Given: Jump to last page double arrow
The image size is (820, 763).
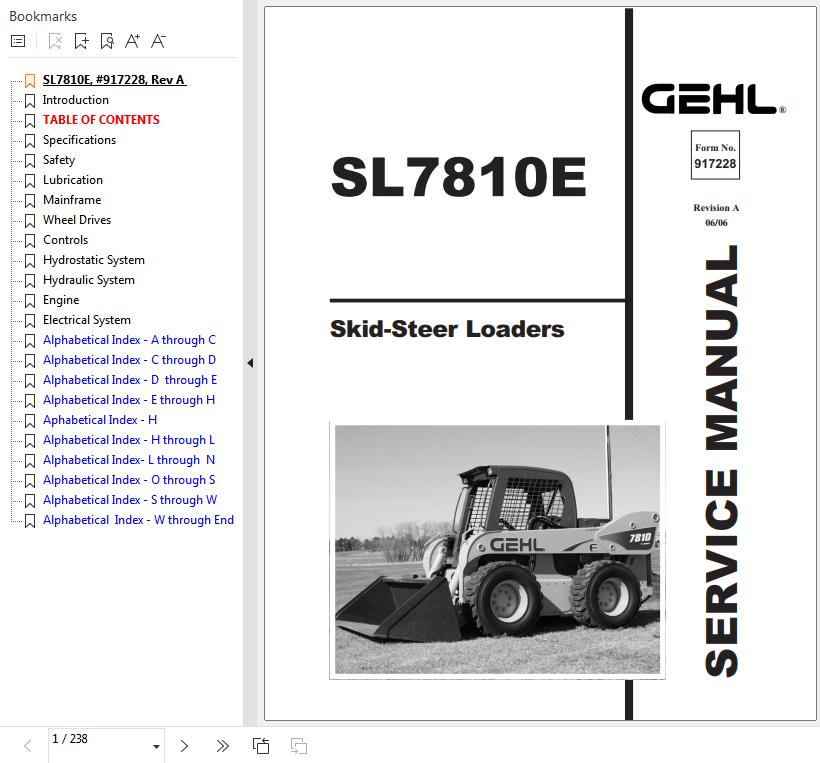Looking at the screenshot, I should click(x=222, y=746).
